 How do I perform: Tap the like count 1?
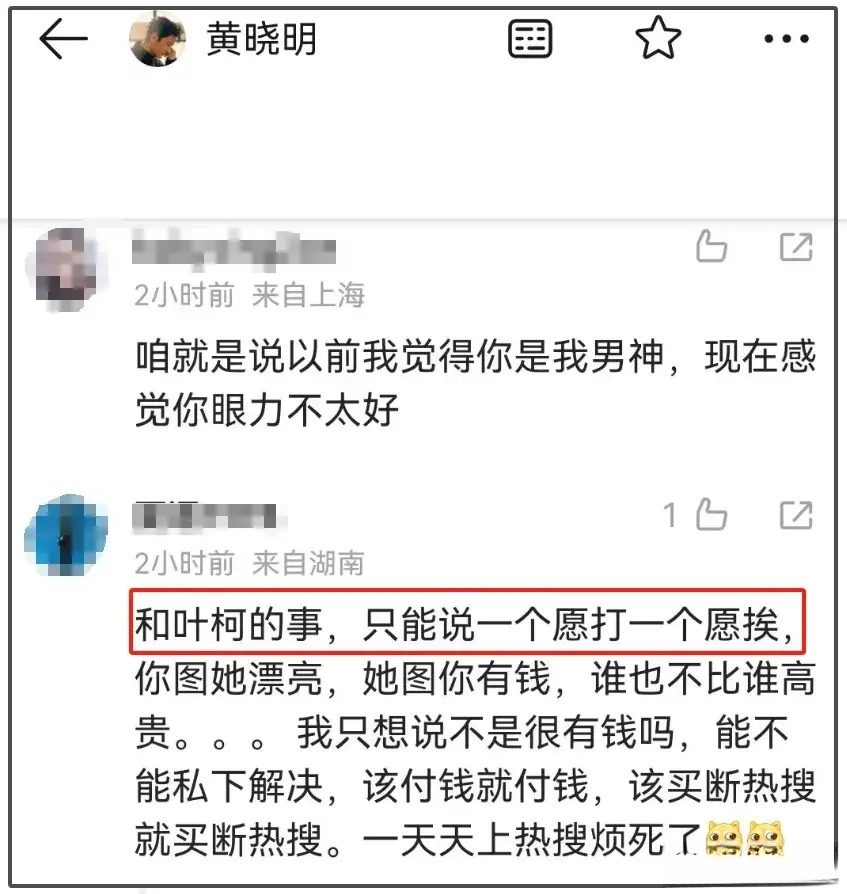coord(670,515)
